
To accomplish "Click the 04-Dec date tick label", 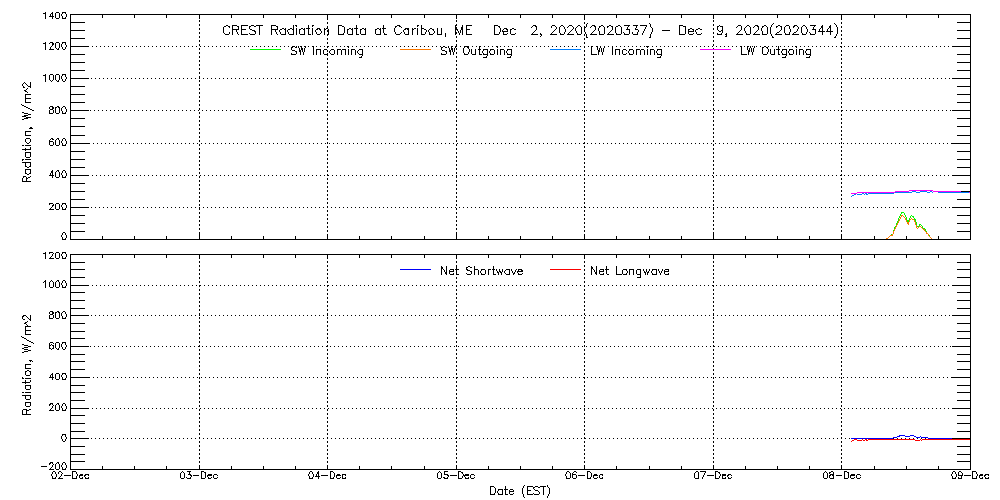I will [328, 477].
